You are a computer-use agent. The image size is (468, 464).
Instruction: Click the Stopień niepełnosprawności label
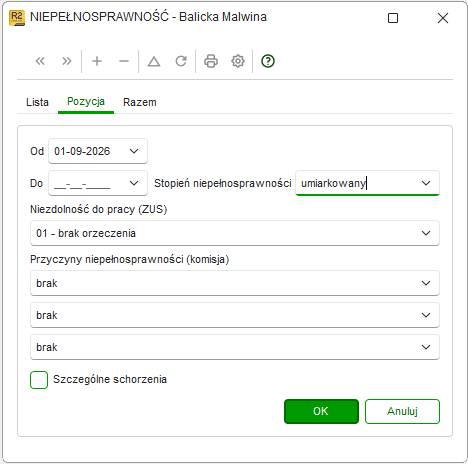pyautogui.click(x=223, y=183)
